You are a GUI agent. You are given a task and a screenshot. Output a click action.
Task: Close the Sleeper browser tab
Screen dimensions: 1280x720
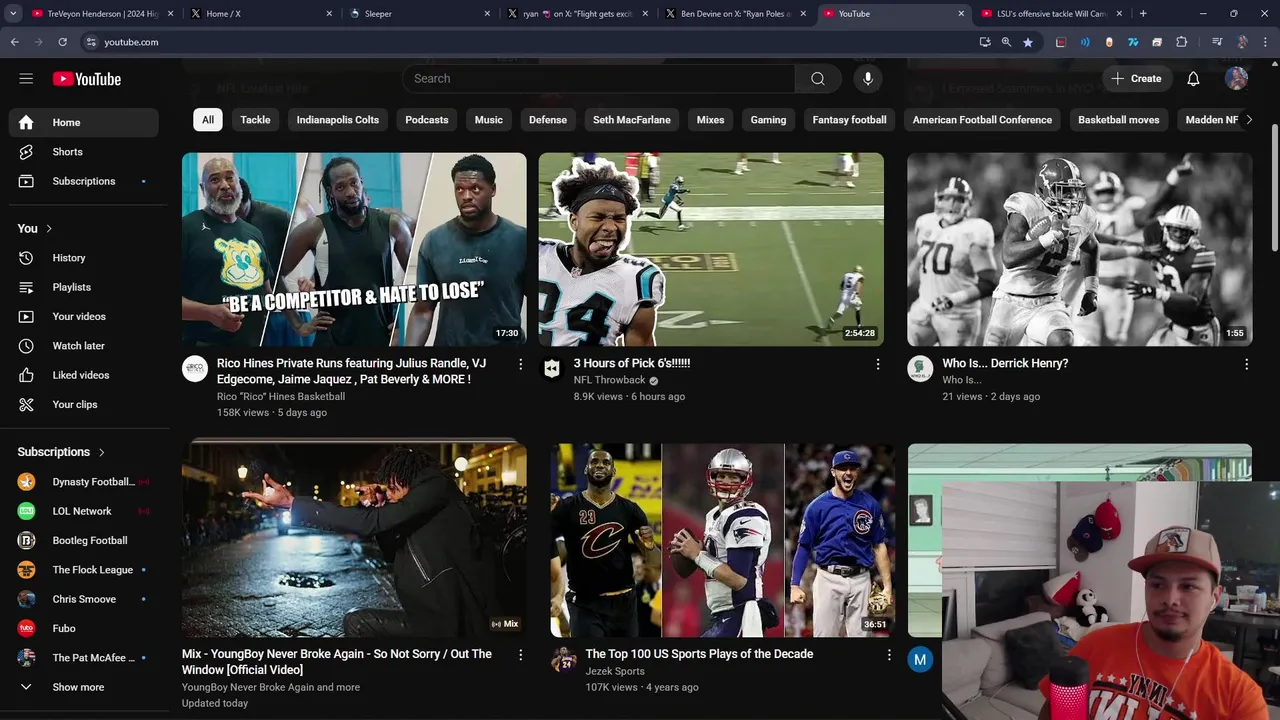coord(487,14)
